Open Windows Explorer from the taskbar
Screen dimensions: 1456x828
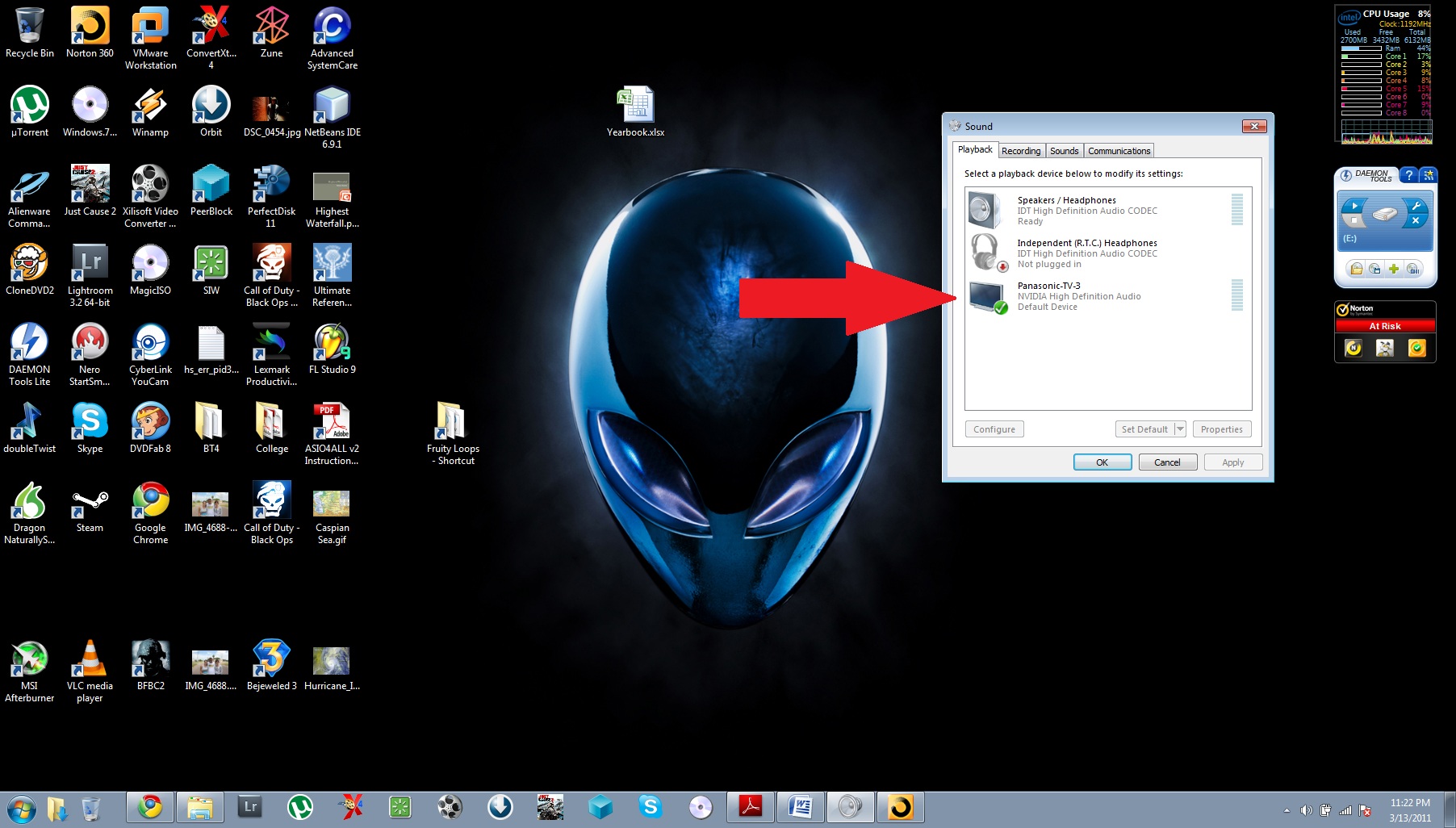(x=200, y=807)
